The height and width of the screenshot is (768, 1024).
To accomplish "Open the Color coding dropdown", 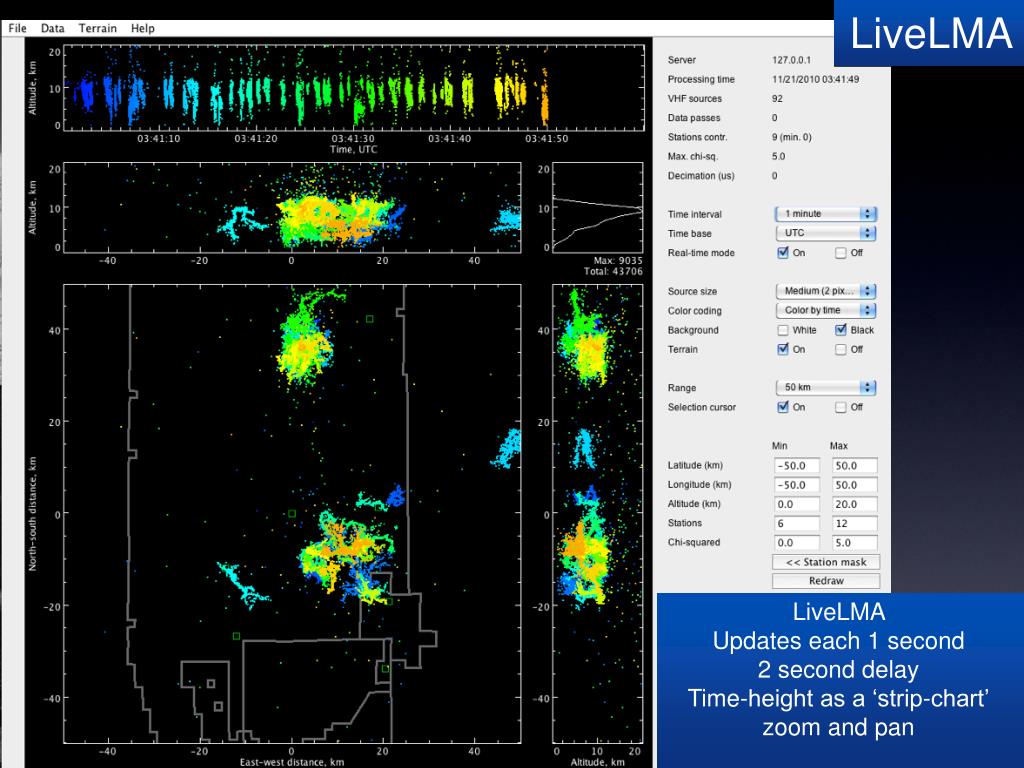I will tap(825, 310).
